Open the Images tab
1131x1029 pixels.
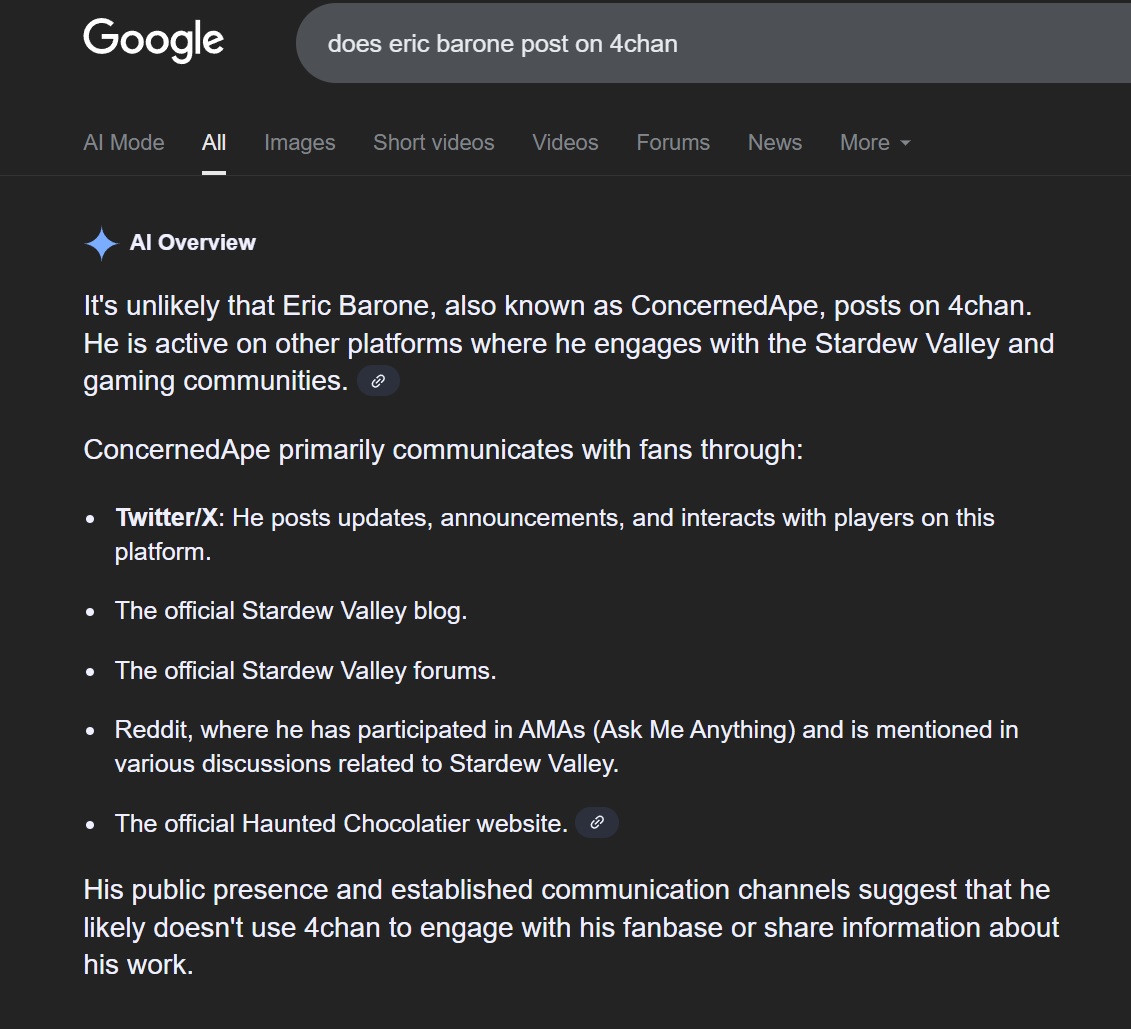(299, 142)
